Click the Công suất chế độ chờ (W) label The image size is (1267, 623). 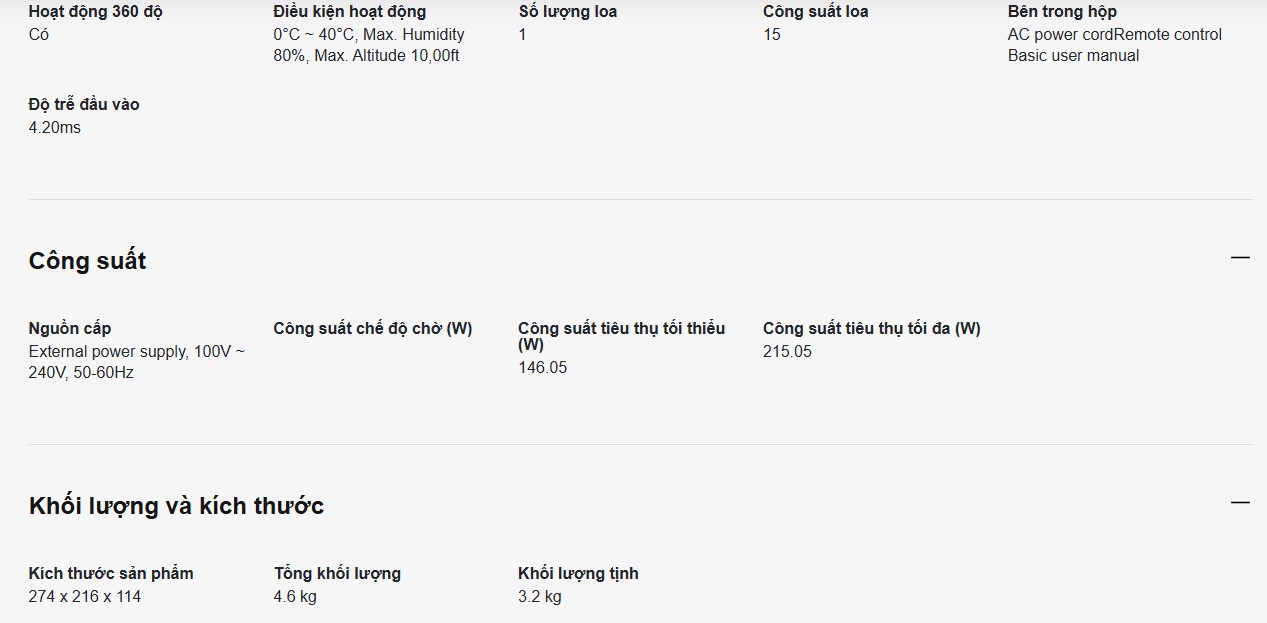[372, 328]
